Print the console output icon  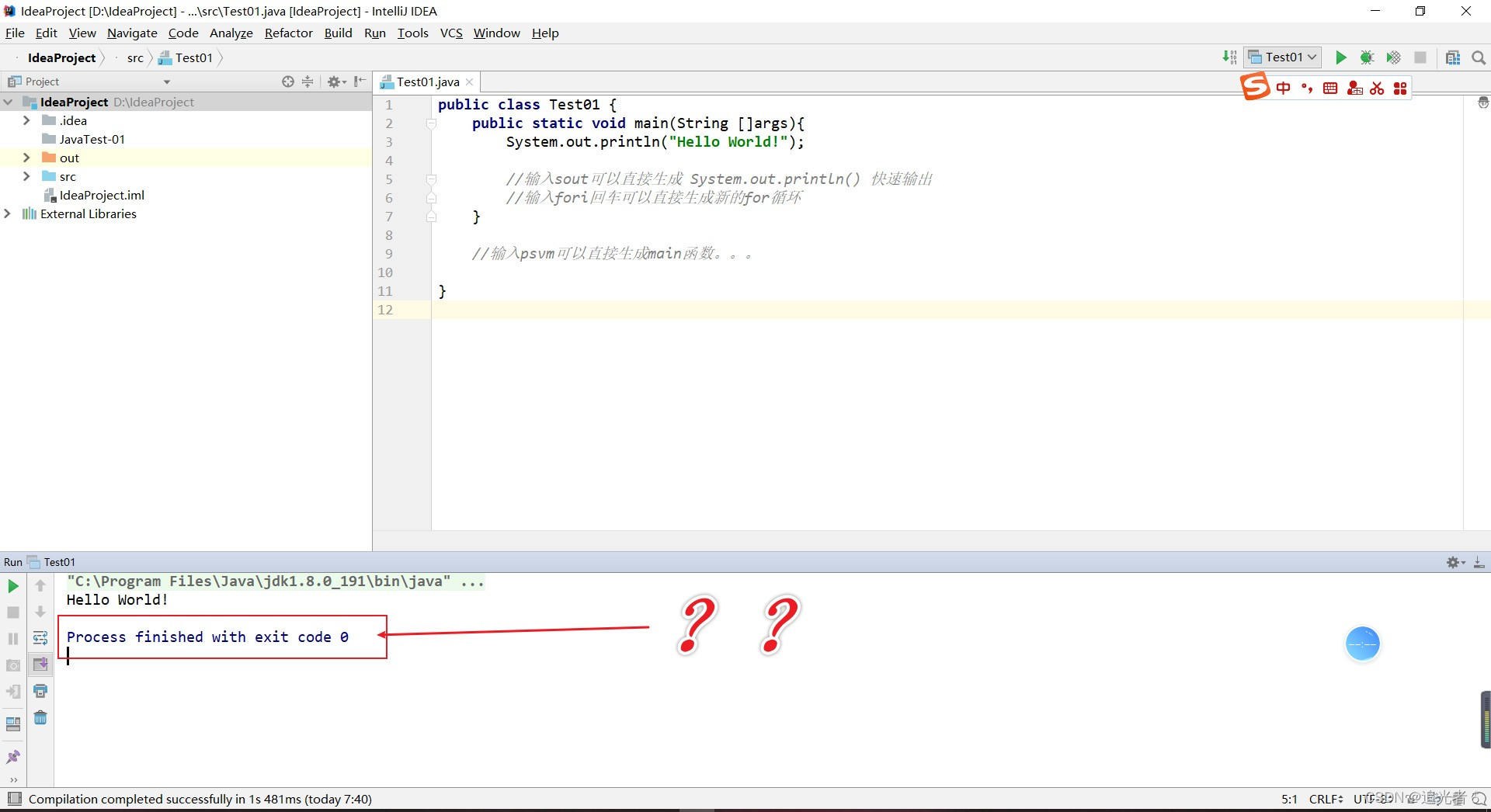[40, 691]
